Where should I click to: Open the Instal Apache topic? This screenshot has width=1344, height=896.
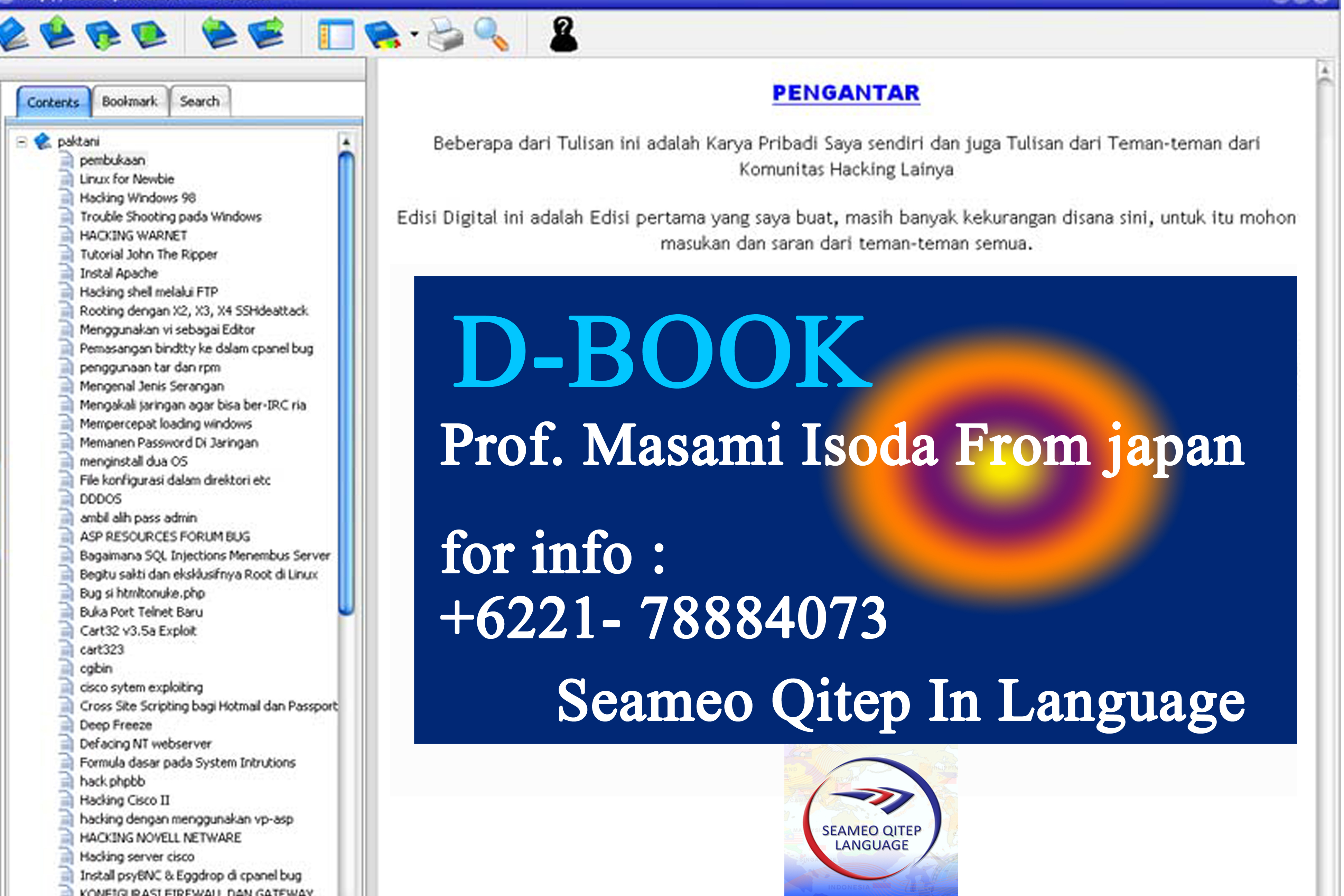pyautogui.click(x=118, y=273)
